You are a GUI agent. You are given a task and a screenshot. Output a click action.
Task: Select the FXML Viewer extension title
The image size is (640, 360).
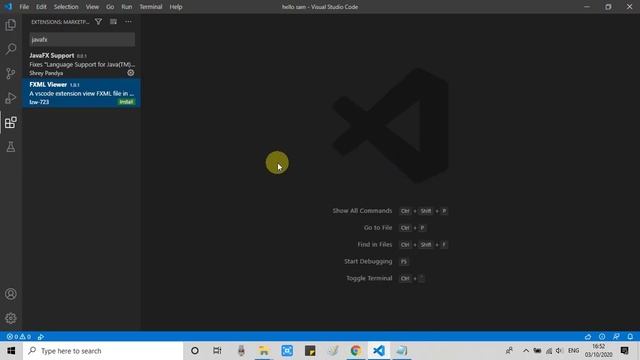48,84
